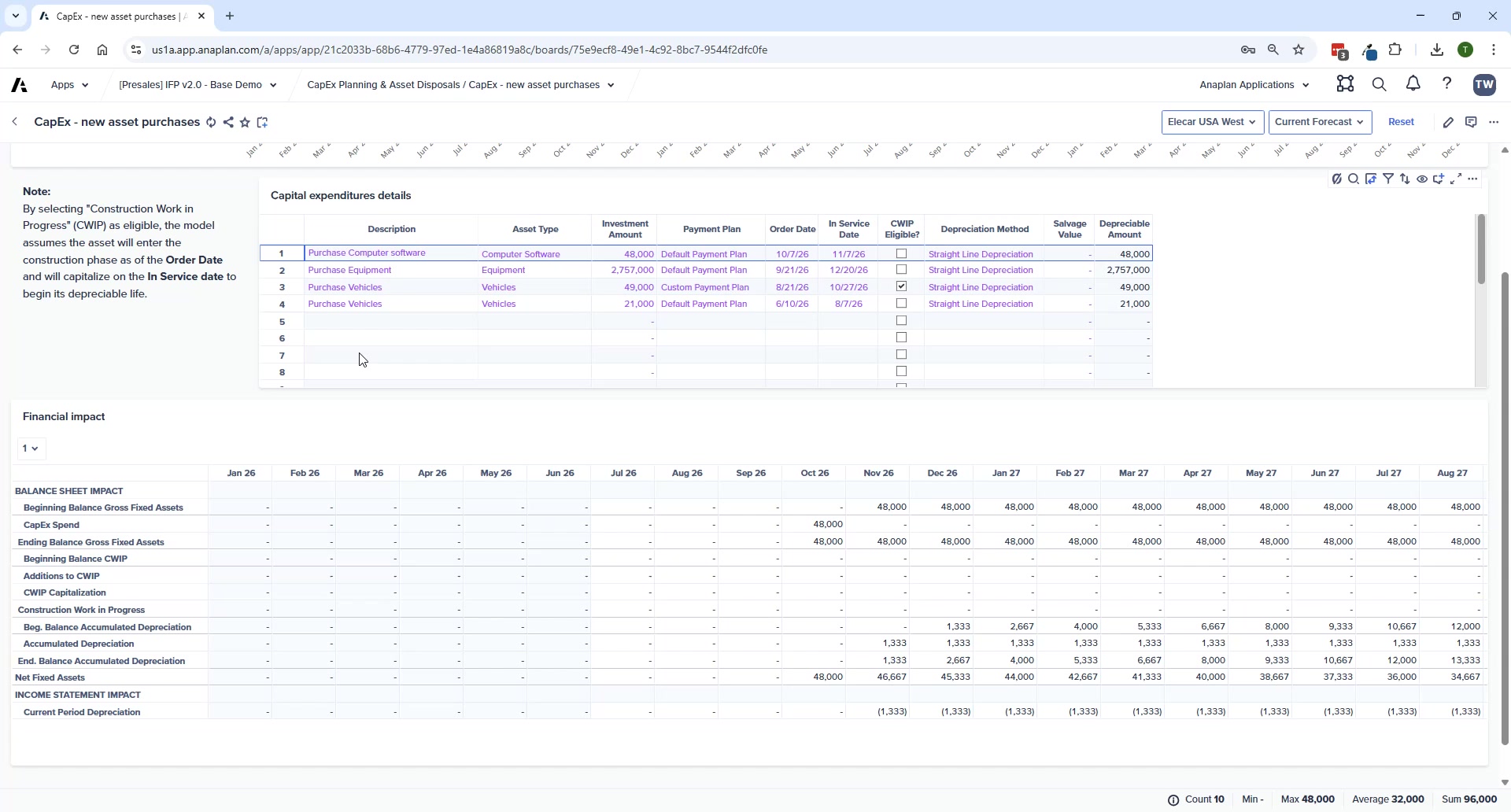Viewport: 1511px width, 812px height.
Task: Check CWIP Eligible for Purchase Equipment row
Action: [902, 270]
